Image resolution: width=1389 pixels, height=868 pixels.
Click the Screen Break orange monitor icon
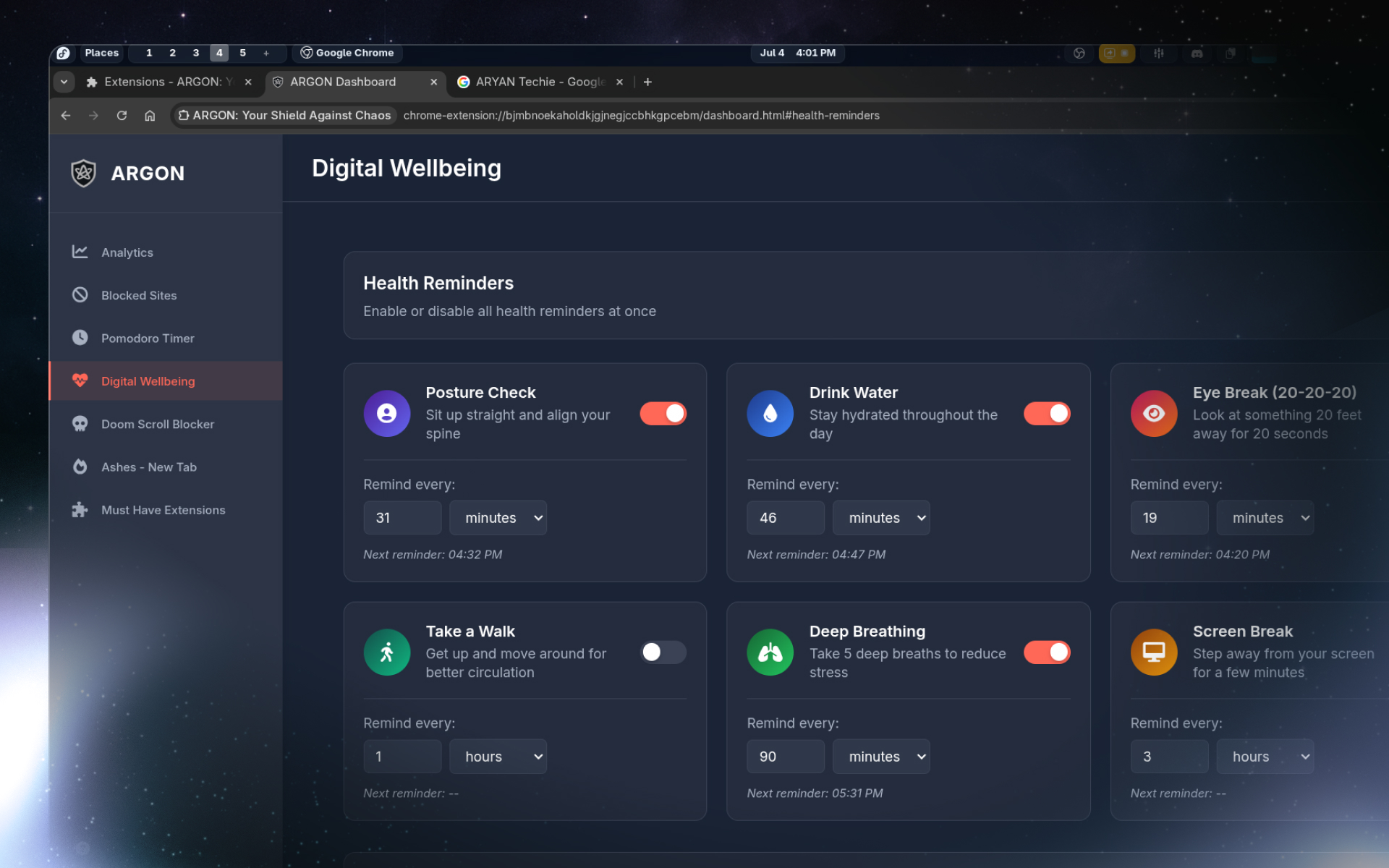click(1154, 652)
